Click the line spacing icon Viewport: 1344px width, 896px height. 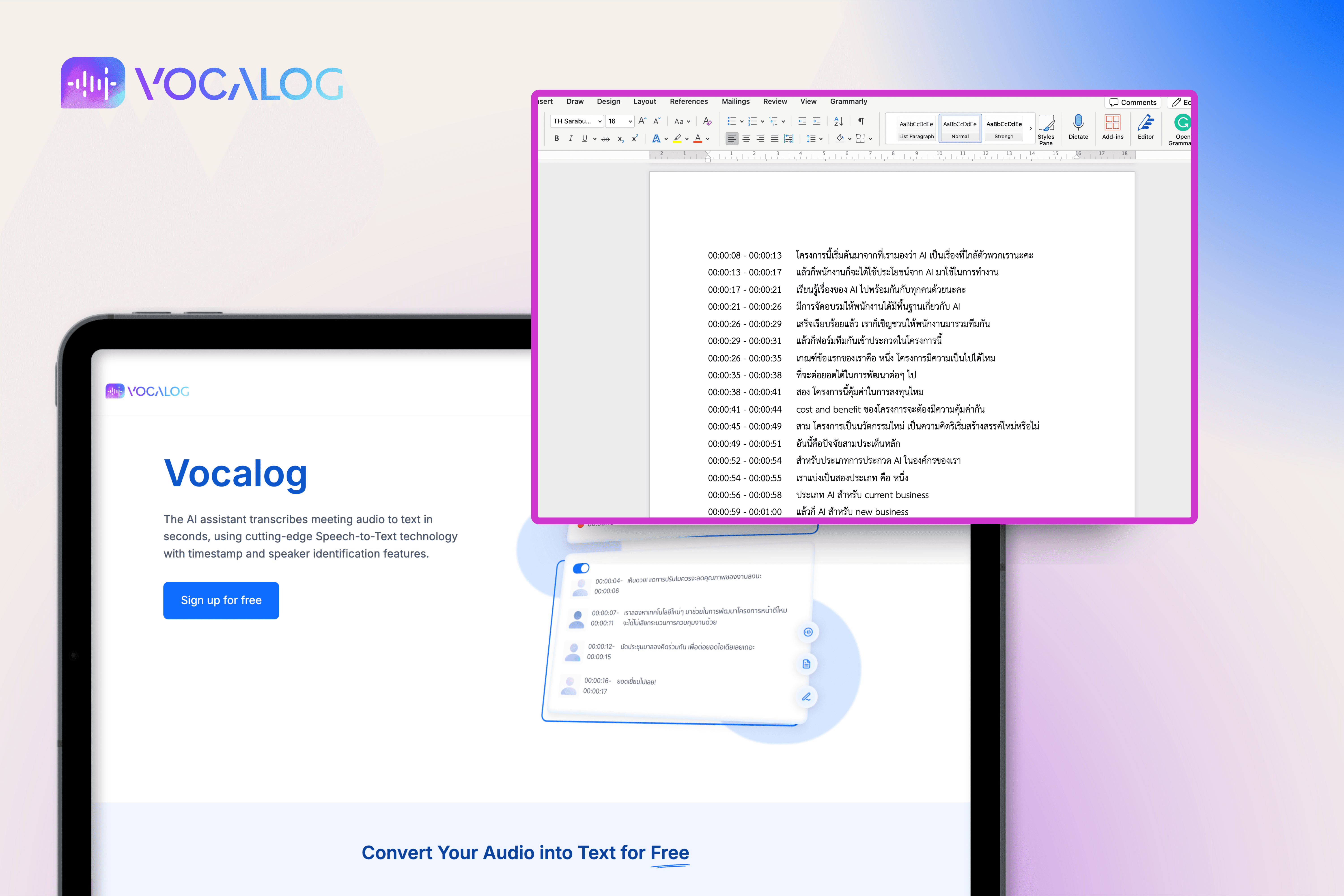[x=811, y=138]
